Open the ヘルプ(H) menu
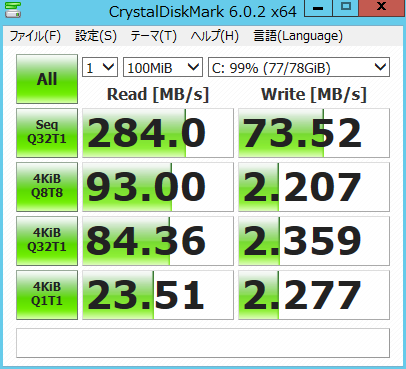The width and height of the screenshot is (406, 369). [215, 36]
